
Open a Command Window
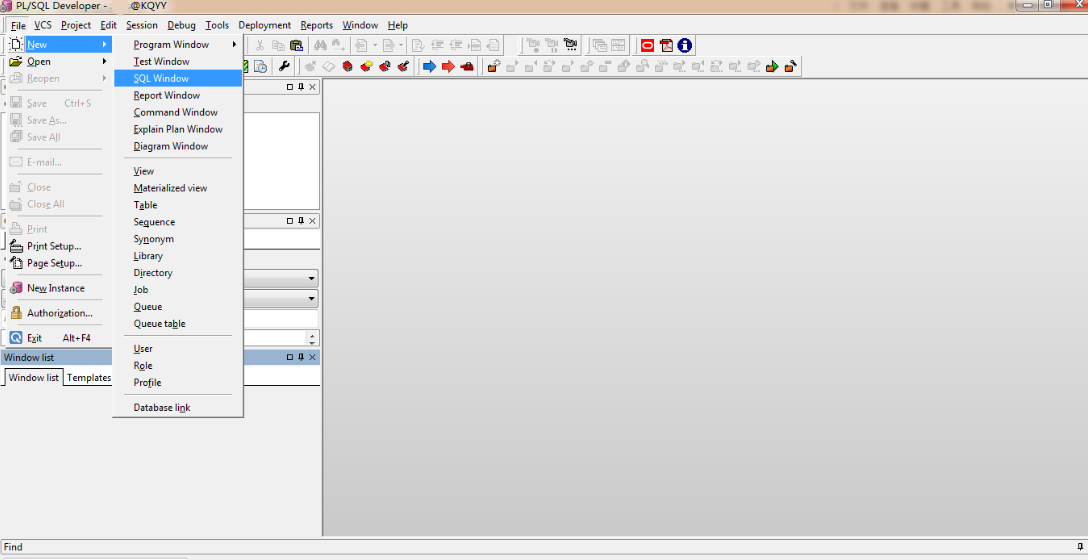coord(178,112)
